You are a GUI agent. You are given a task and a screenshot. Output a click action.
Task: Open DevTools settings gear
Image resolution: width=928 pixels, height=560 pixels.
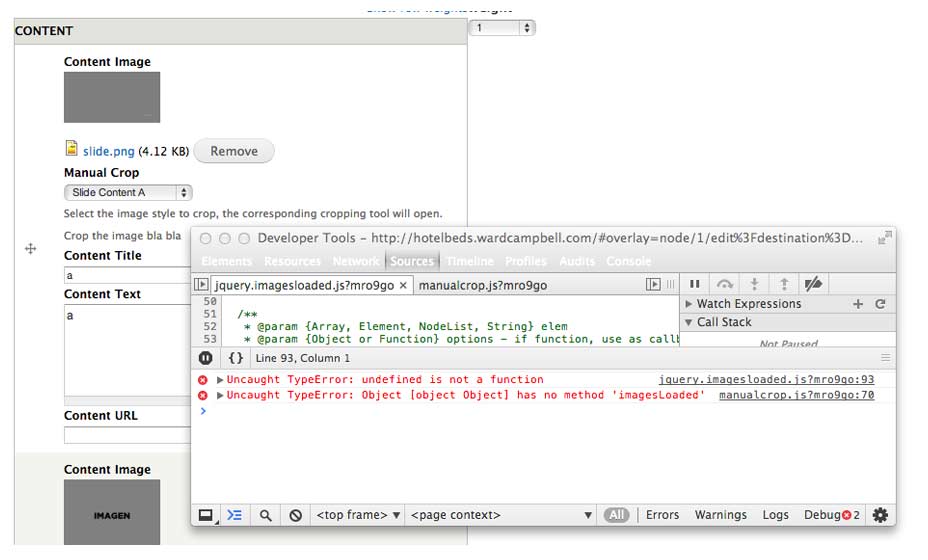click(x=880, y=515)
